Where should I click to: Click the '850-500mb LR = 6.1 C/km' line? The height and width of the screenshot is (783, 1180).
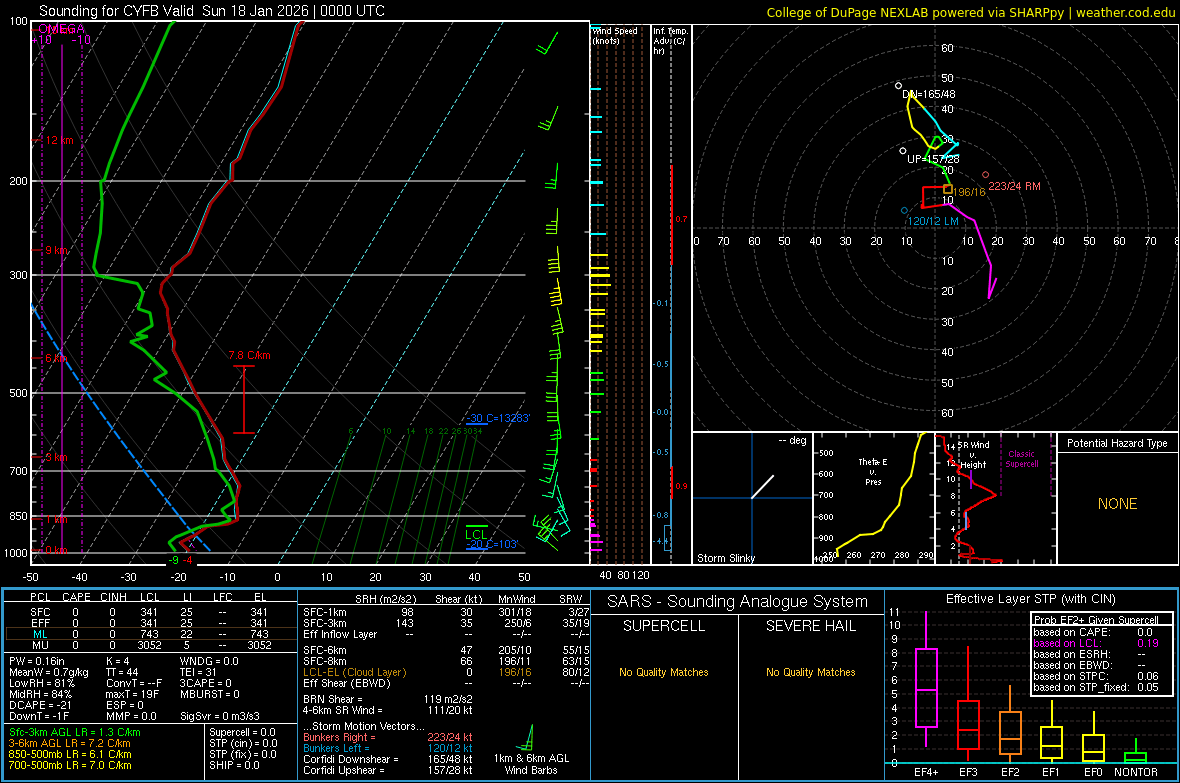click(x=70, y=754)
